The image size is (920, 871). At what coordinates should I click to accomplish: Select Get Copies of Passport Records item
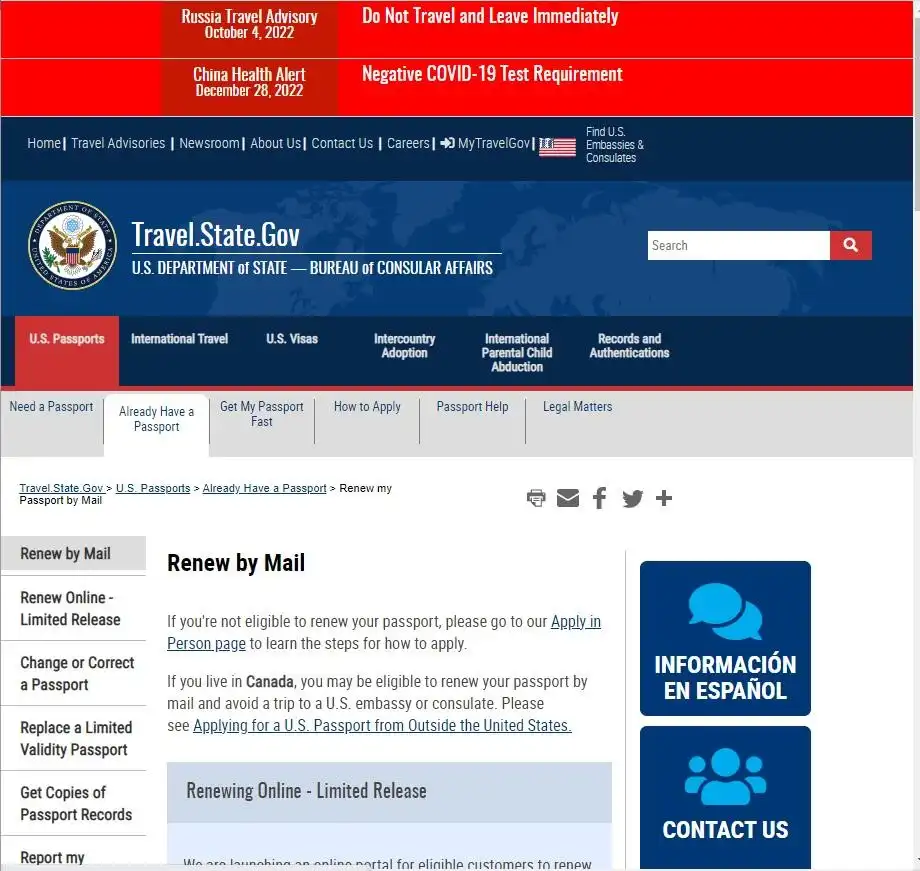(x=73, y=804)
